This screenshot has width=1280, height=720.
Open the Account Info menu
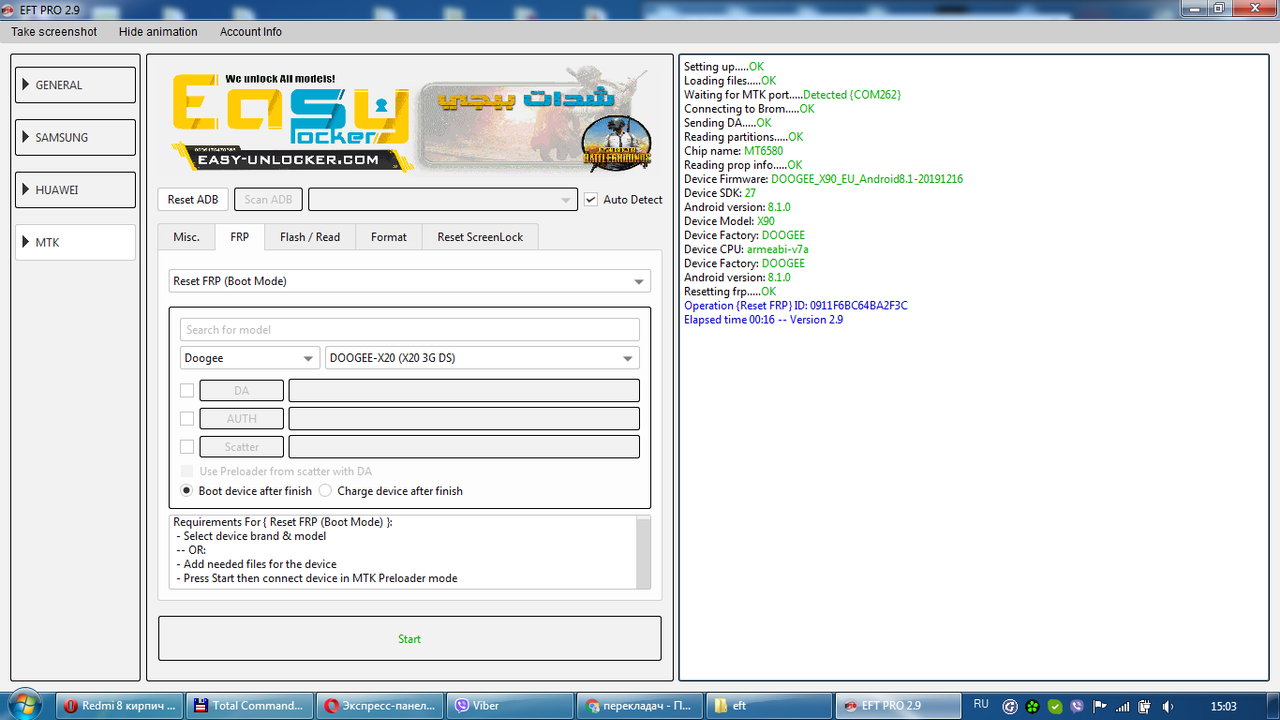point(251,32)
